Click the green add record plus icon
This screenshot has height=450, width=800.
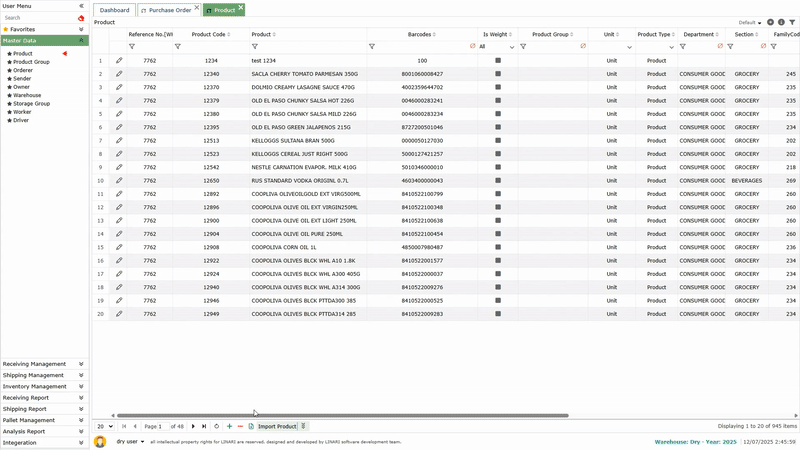[229, 426]
